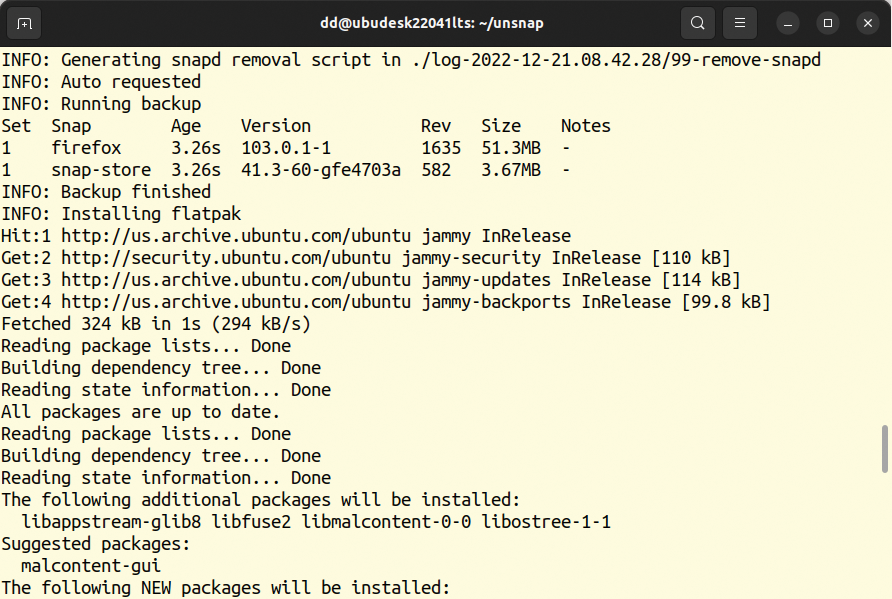Close the terminal window

868,23
